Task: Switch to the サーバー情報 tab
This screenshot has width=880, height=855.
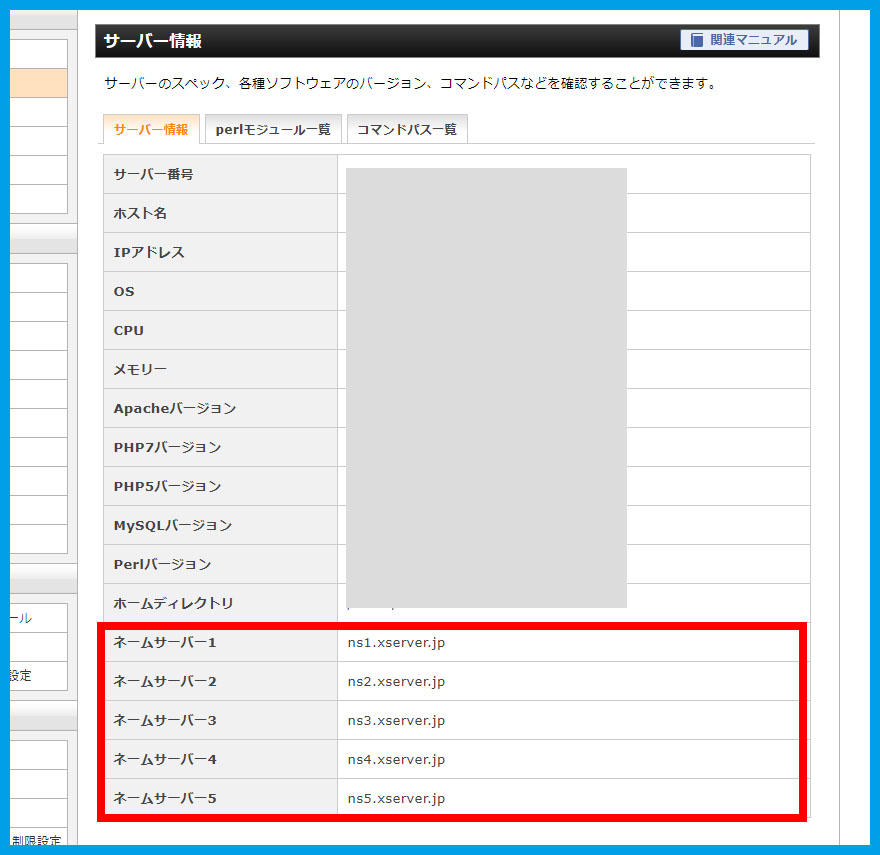Action: (x=151, y=129)
